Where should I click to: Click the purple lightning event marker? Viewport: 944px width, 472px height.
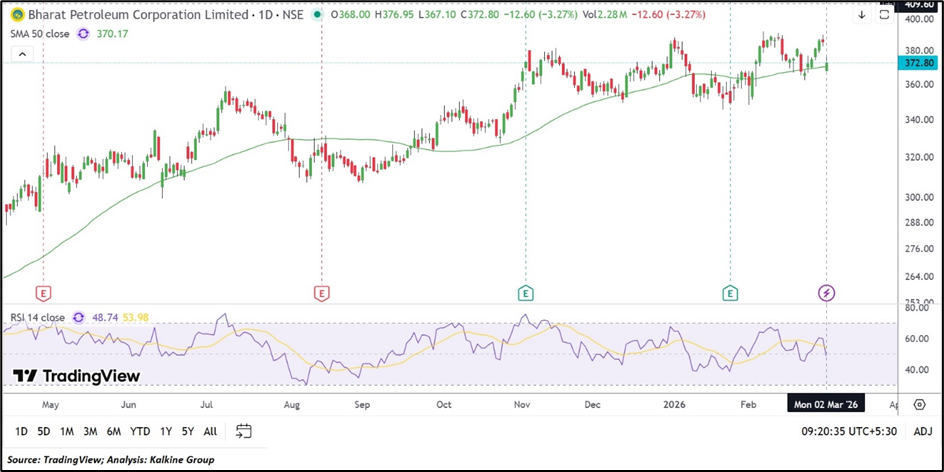(x=827, y=292)
